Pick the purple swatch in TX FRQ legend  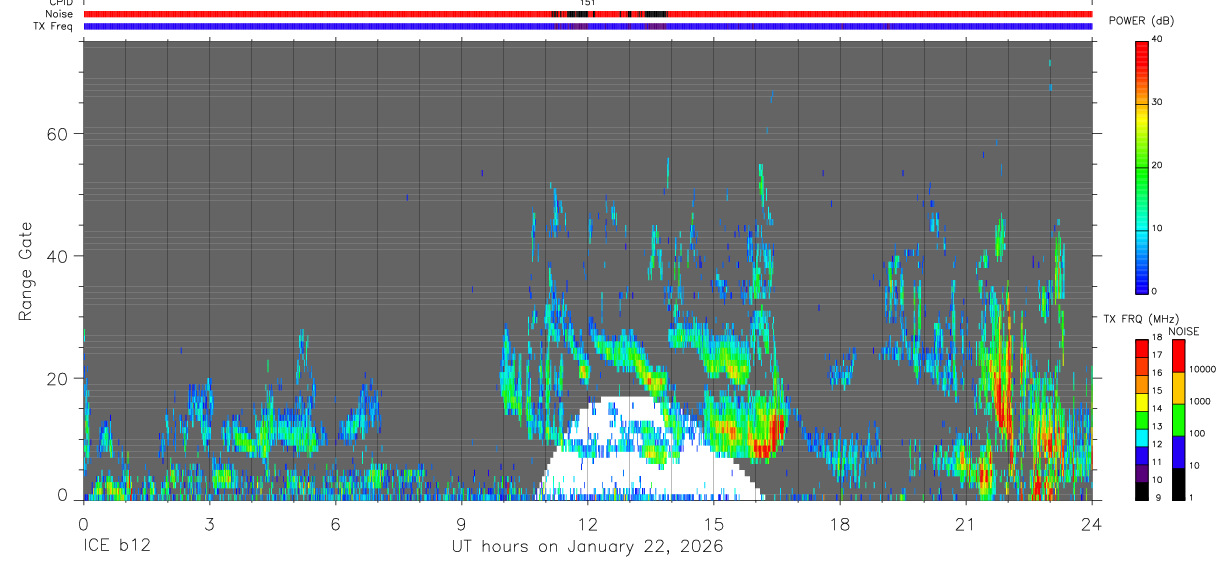coord(1142,471)
